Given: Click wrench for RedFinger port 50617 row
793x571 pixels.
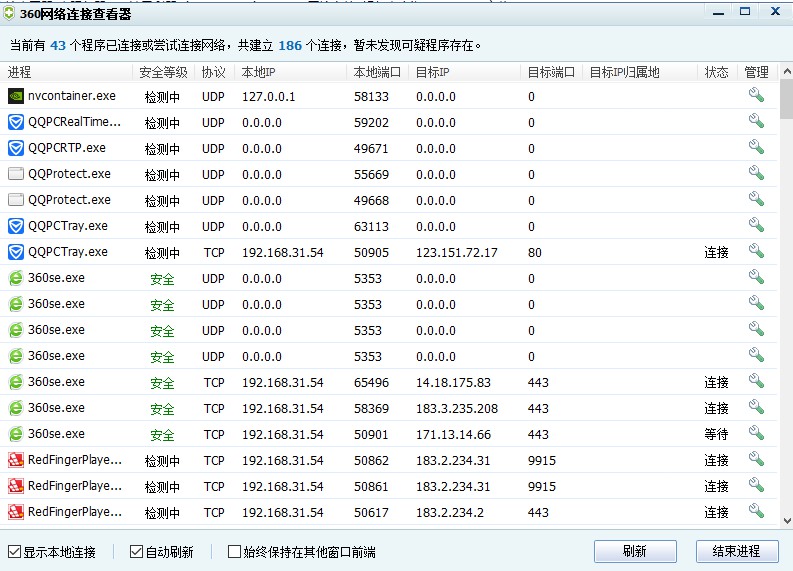Looking at the screenshot, I should coord(756,511).
